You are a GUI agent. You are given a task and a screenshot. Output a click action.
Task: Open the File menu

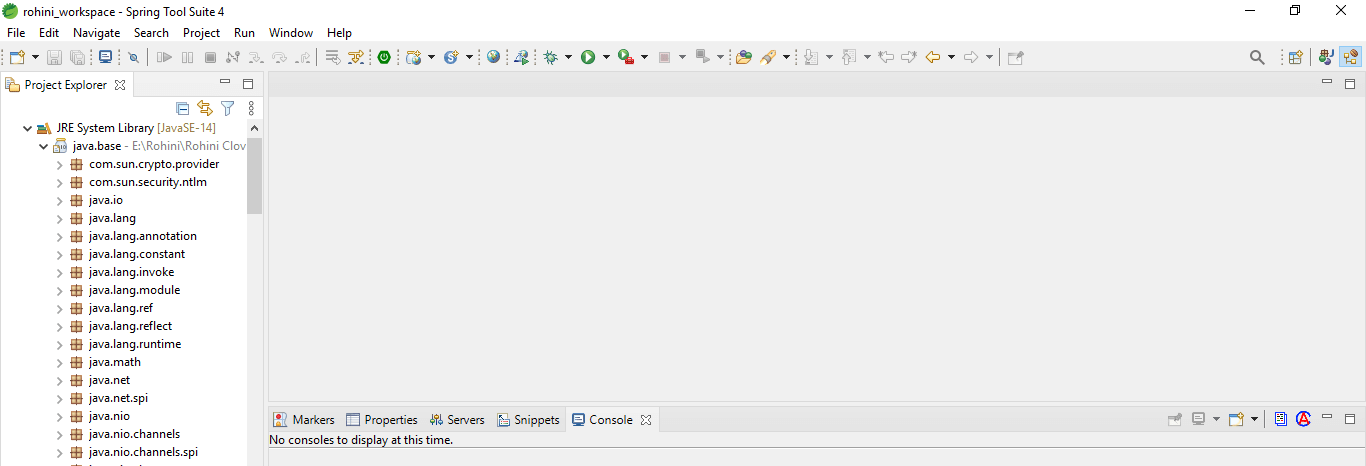click(x=16, y=33)
